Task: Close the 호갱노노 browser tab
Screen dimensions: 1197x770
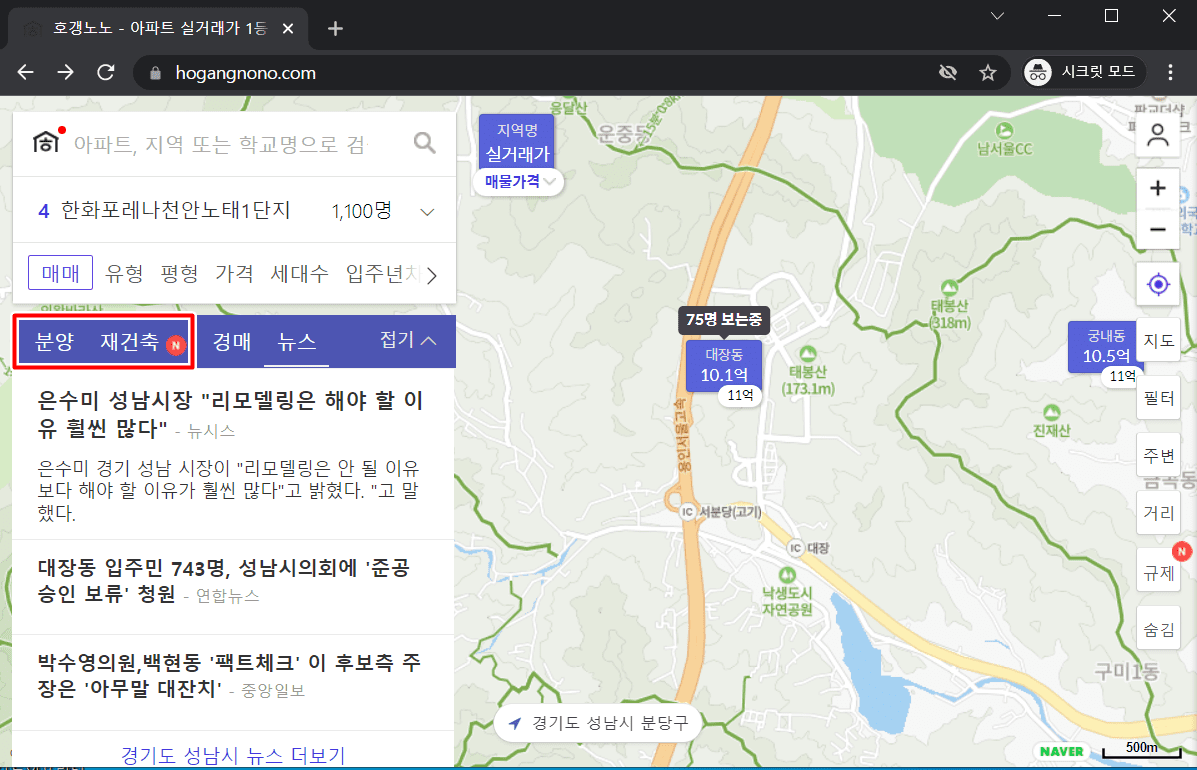Action: (288, 28)
